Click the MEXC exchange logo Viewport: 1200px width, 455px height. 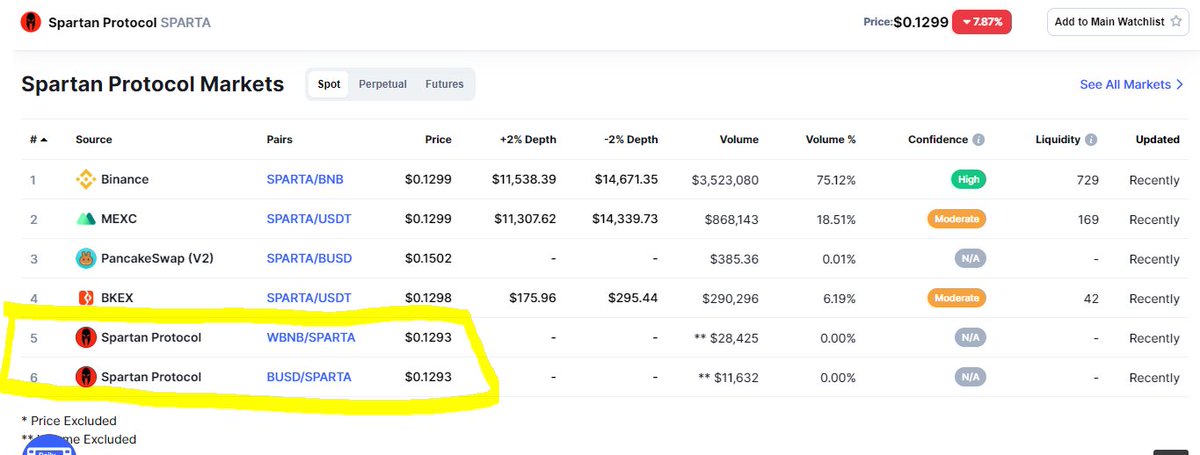pyautogui.click(x=86, y=219)
